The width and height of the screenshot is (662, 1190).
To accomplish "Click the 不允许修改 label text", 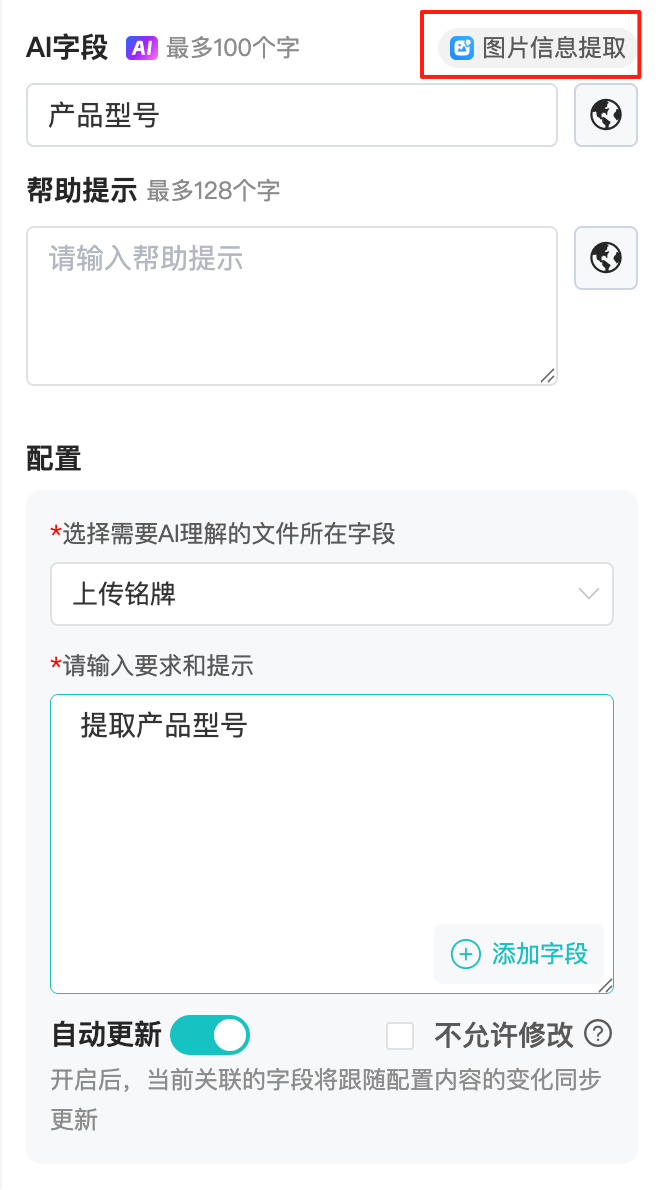I will [x=504, y=1035].
